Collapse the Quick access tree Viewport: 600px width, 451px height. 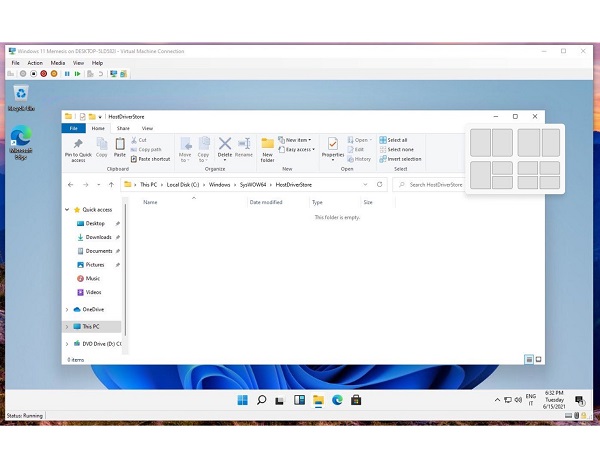point(67,210)
